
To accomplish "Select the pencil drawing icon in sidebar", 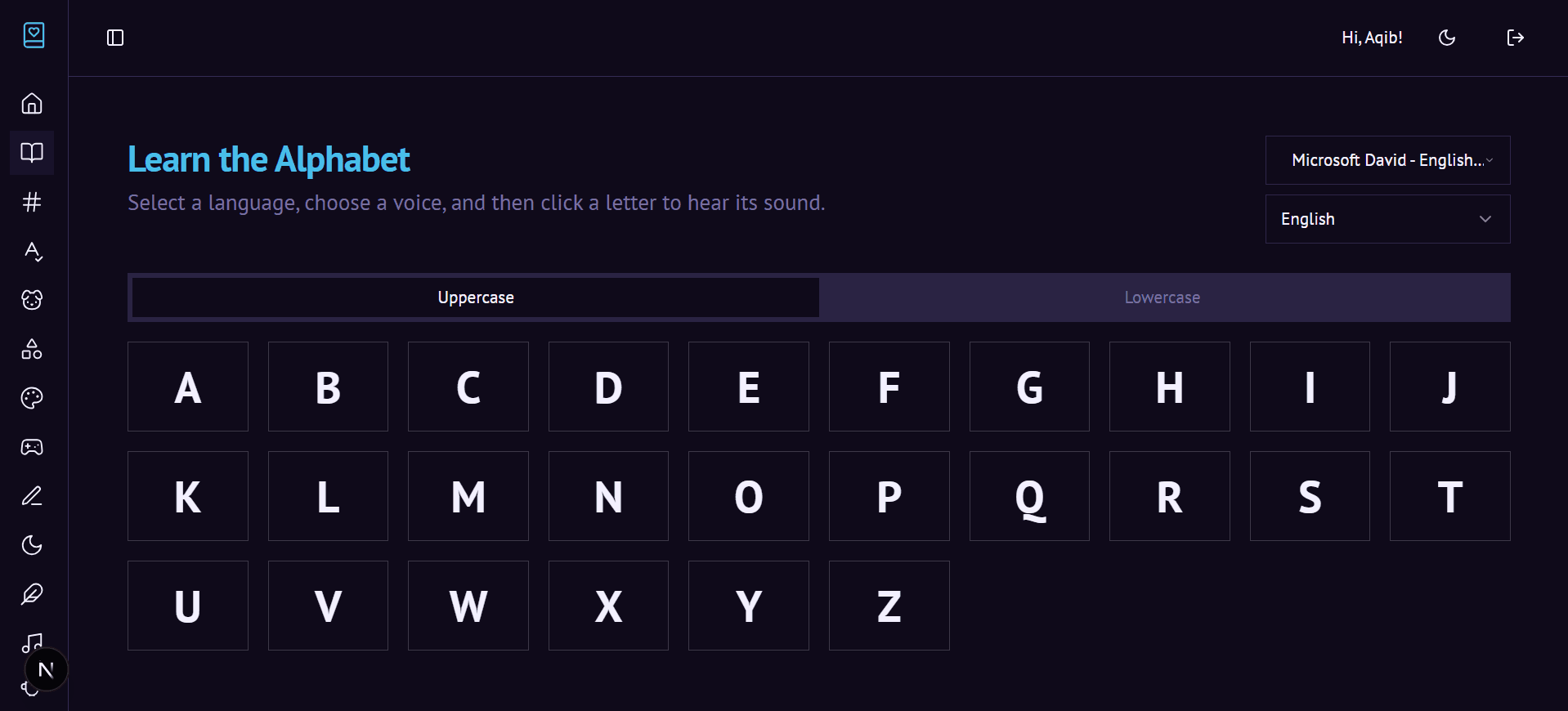I will click(x=32, y=496).
